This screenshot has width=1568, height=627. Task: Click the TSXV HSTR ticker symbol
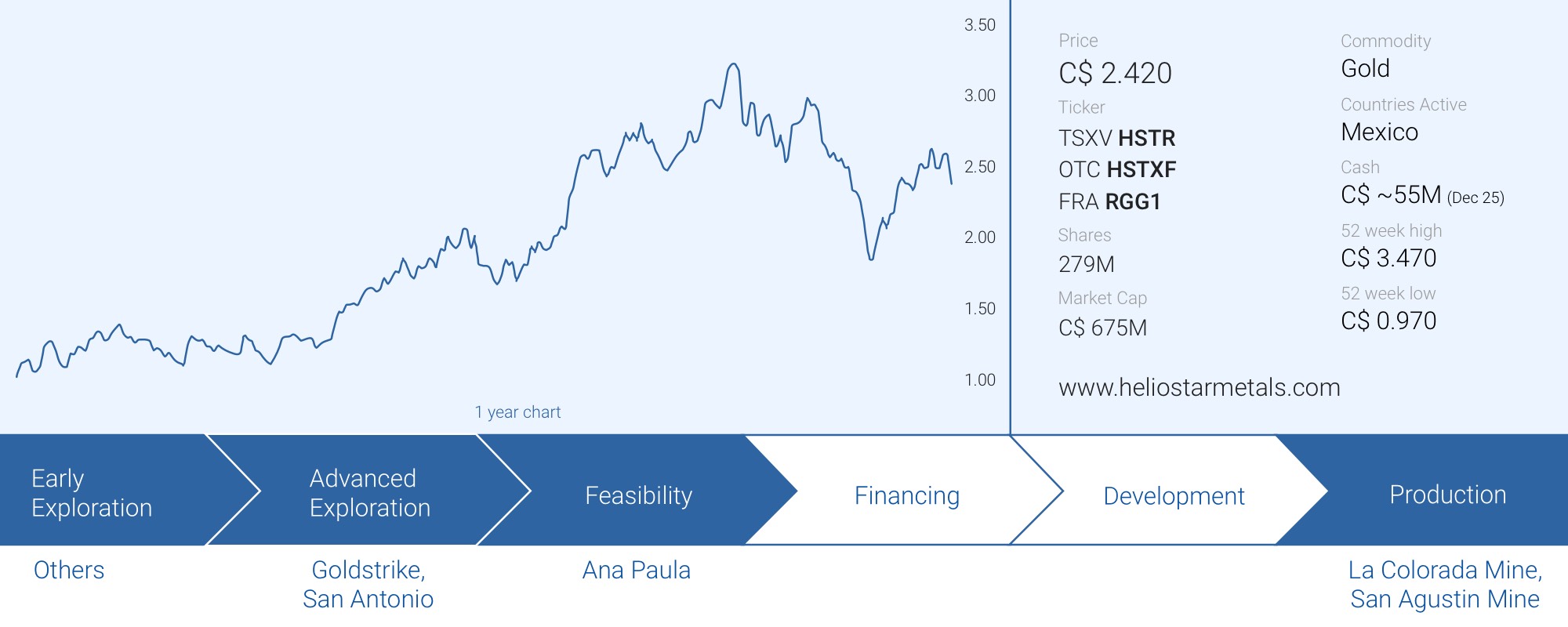pyautogui.click(x=1116, y=138)
